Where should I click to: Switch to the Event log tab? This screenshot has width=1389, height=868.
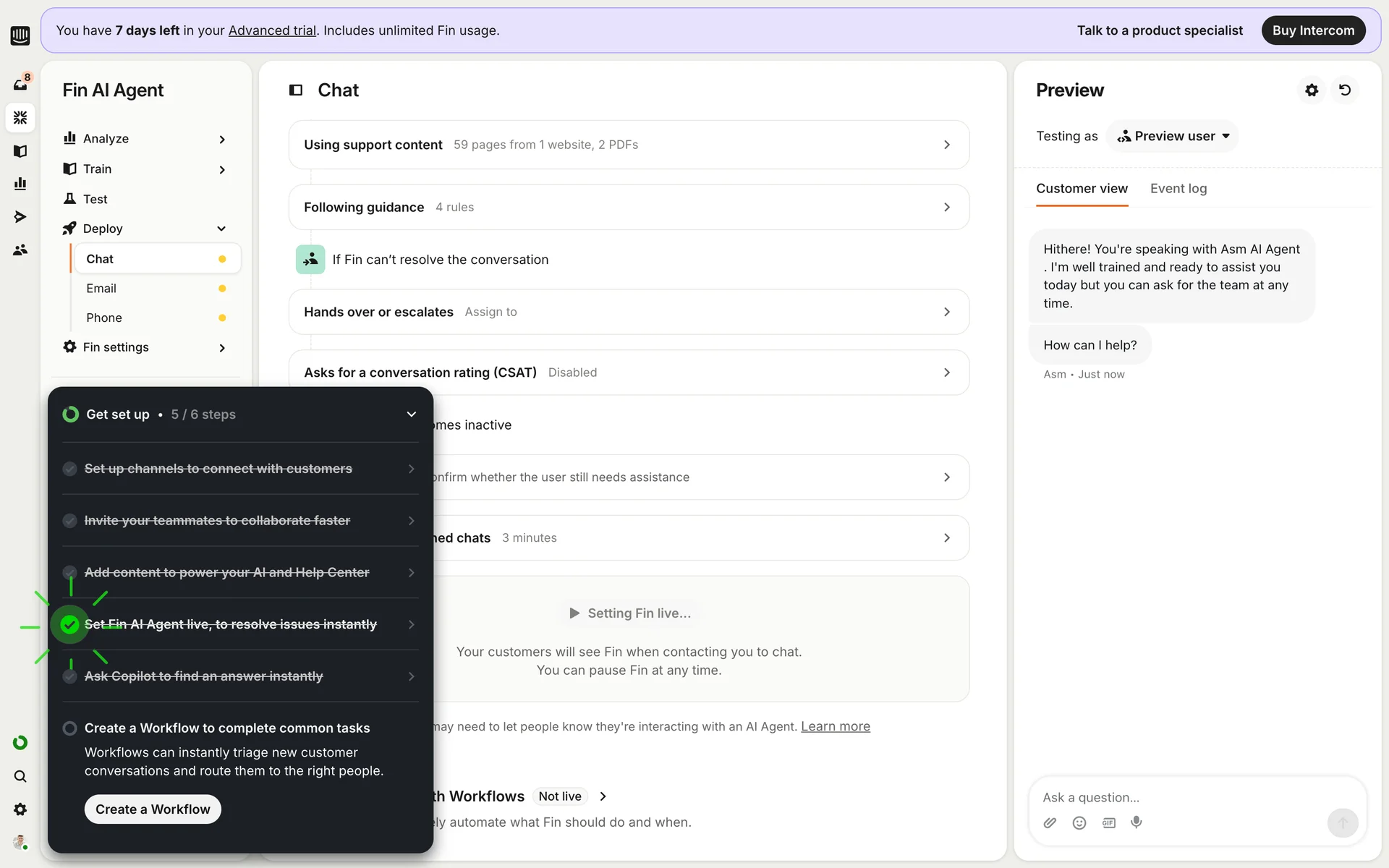click(x=1178, y=189)
